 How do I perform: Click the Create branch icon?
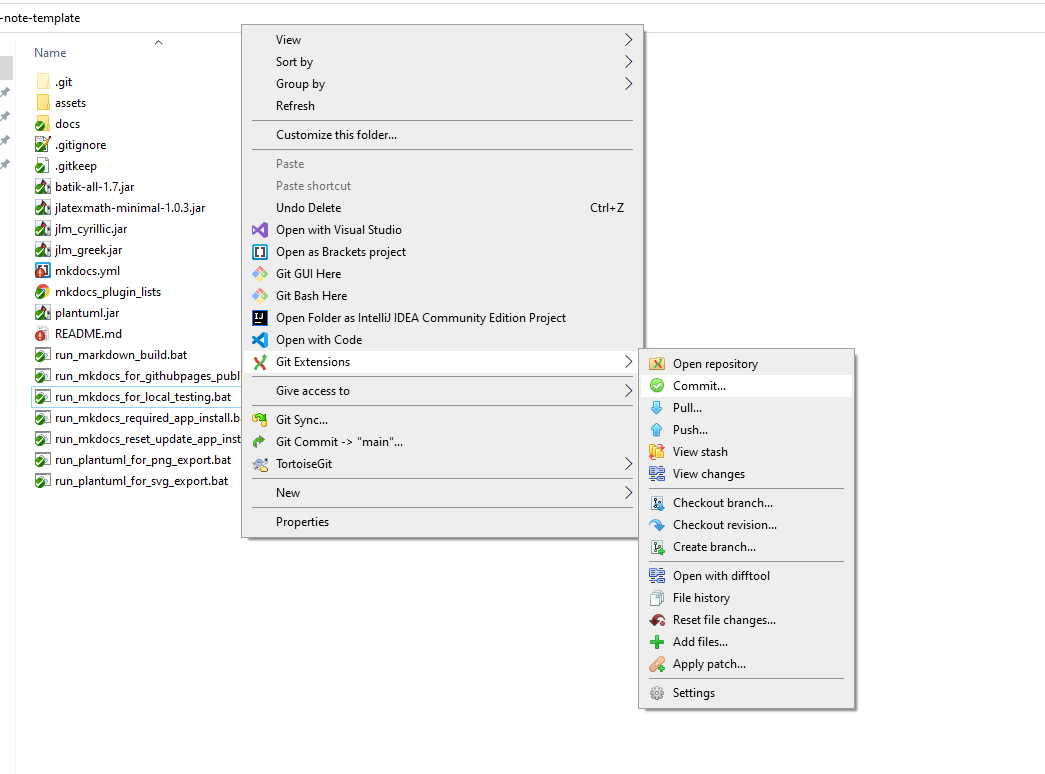656,547
